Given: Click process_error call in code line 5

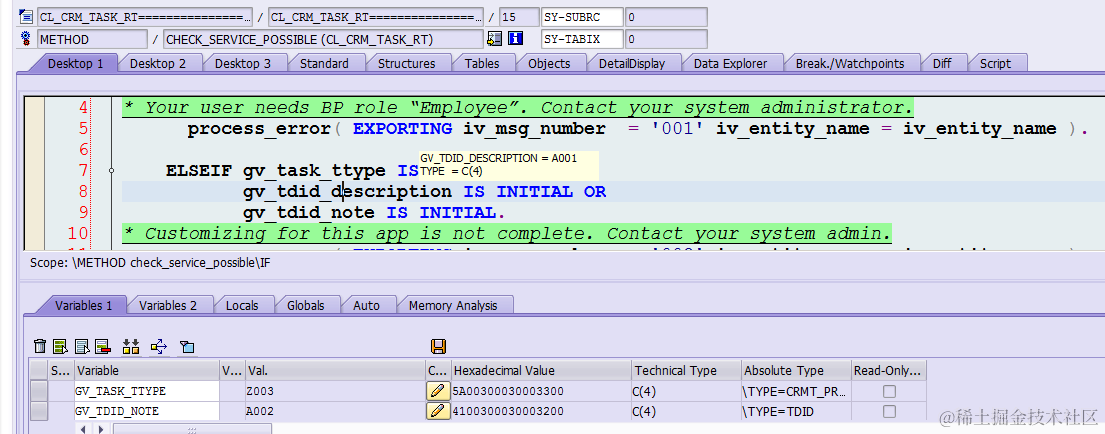Looking at the screenshot, I should pyautogui.click(x=259, y=129).
